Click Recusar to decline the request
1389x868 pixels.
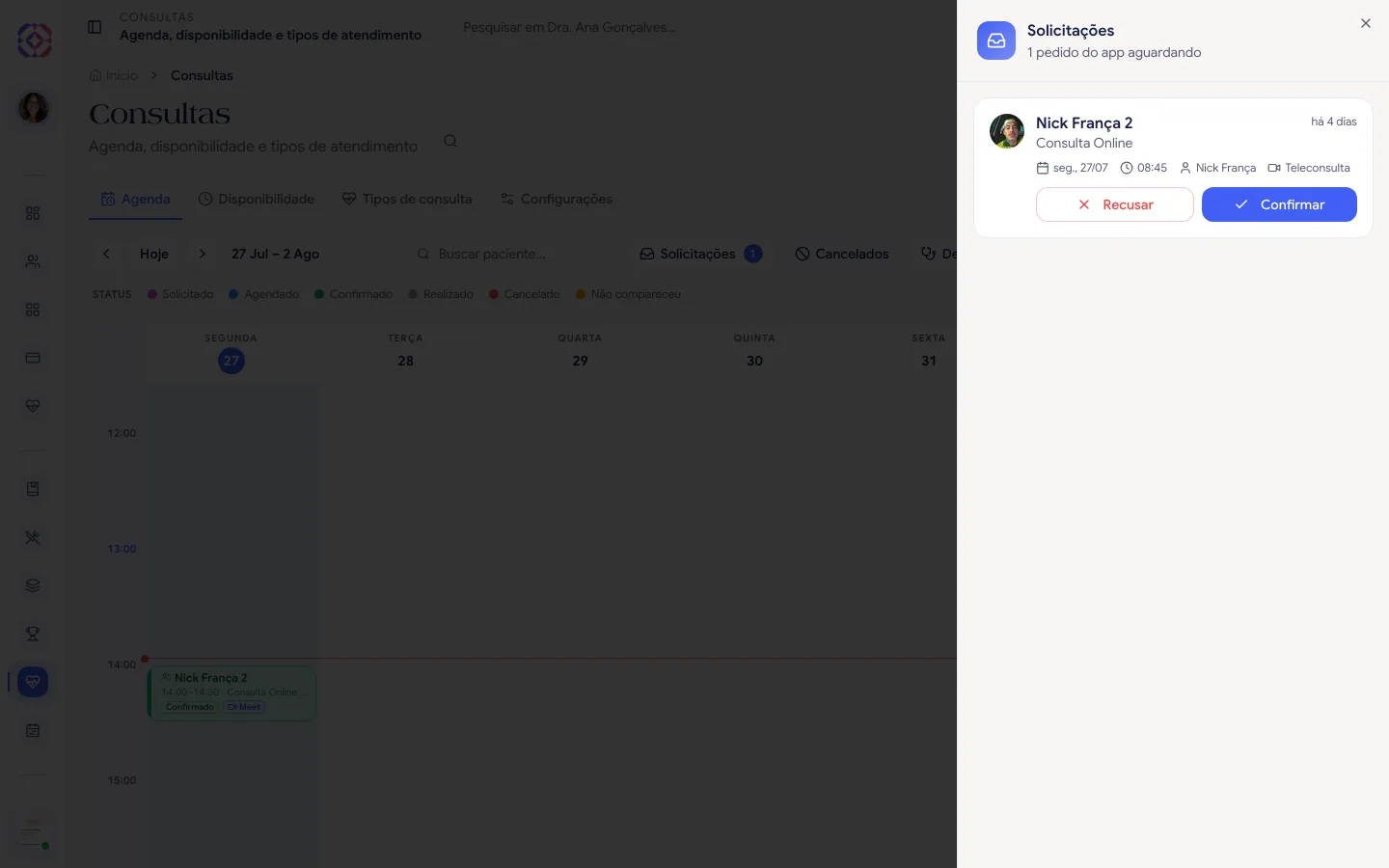[x=1115, y=204]
